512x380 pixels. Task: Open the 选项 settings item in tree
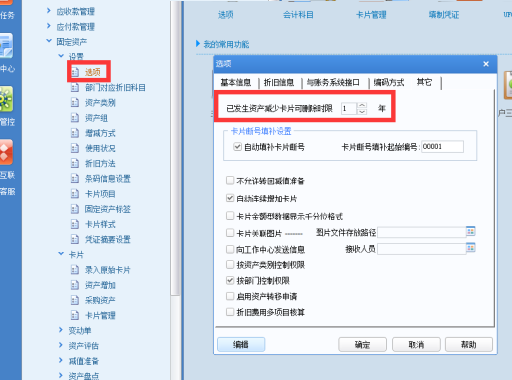click(92, 72)
